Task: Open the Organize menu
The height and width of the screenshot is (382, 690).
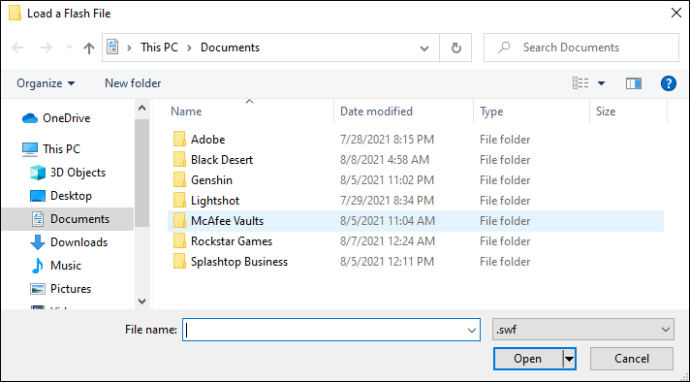Action: [46, 83]
